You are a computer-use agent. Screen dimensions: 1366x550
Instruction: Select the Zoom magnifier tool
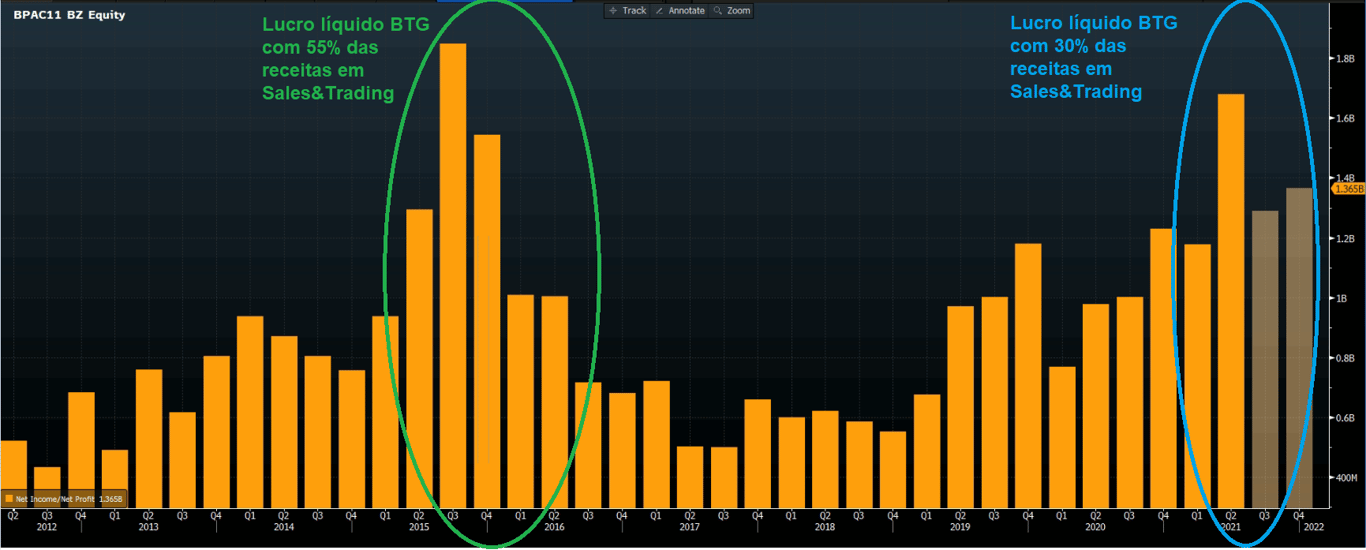732,10
